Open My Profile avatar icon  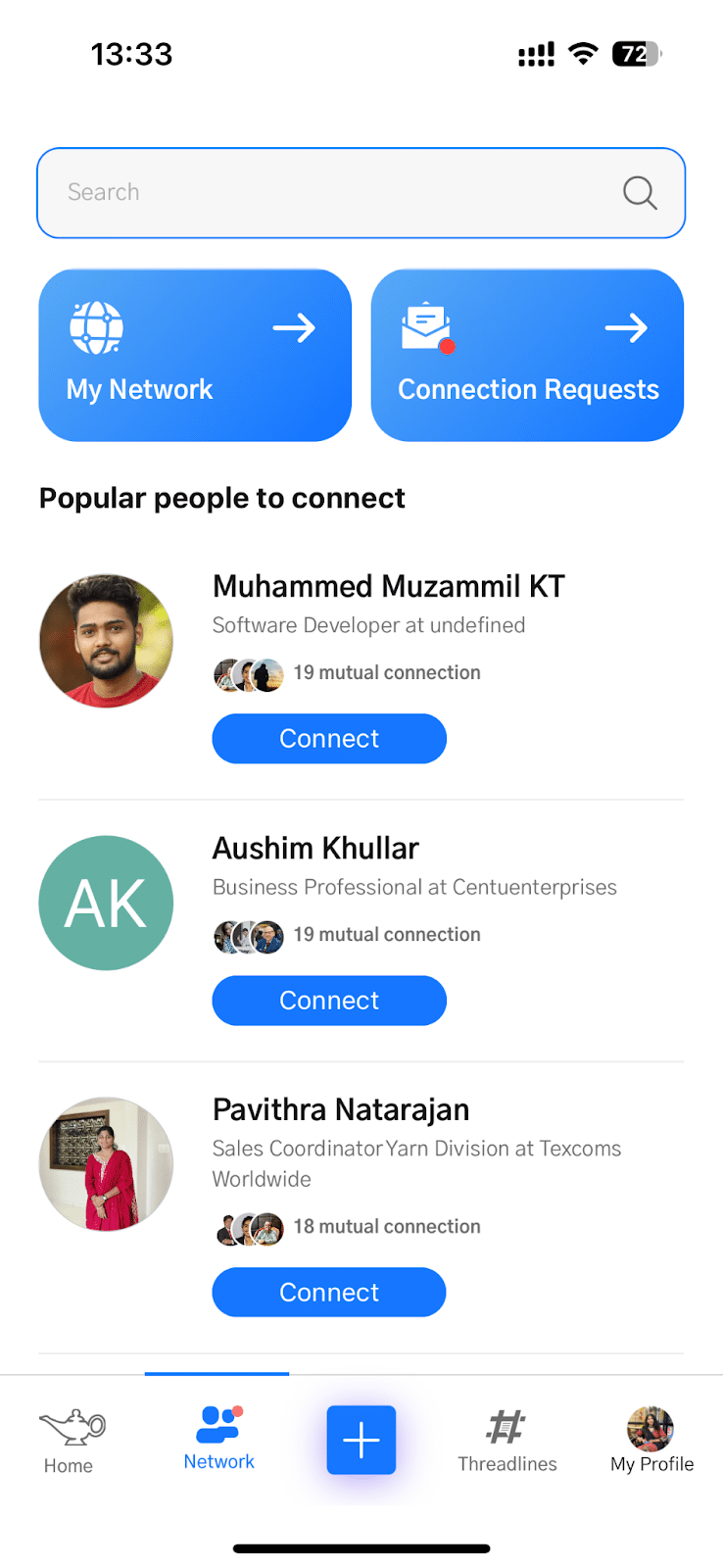coord(651,1428)
